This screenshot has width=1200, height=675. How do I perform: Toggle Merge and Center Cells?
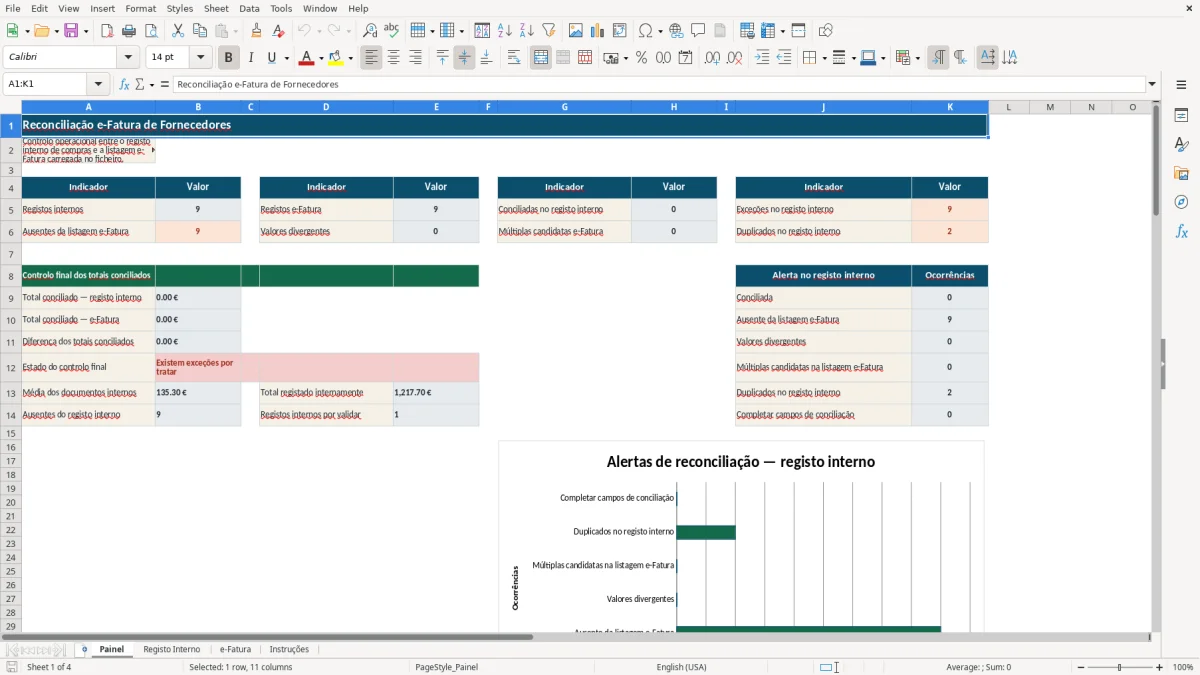541,58
